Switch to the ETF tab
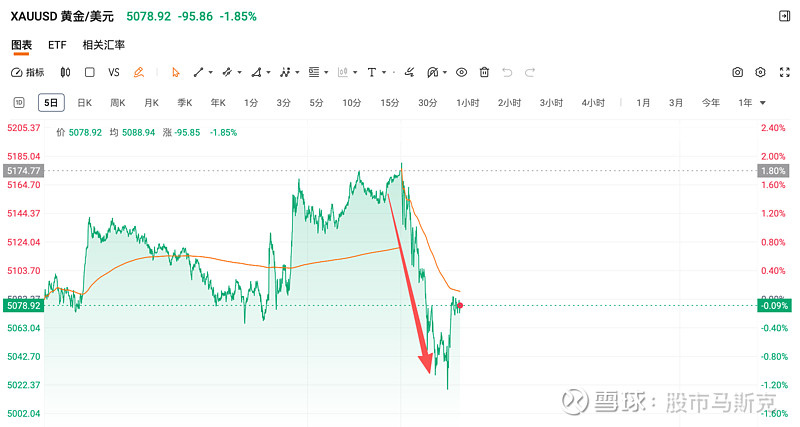The height and width of the screenshot is (427, 800). pyautogui.click(x=57, y=45)
